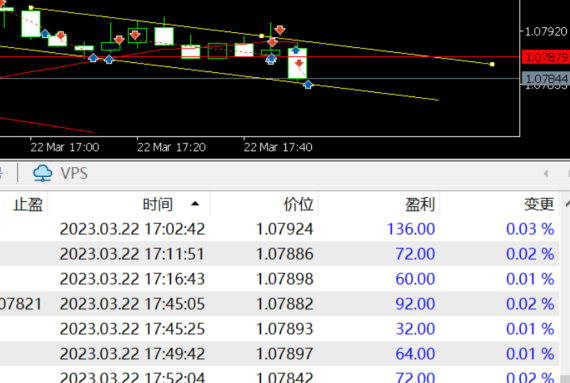Click the 22 Mar 17:20 time axis label
This screenshot has height=383, width=570.
171,147
